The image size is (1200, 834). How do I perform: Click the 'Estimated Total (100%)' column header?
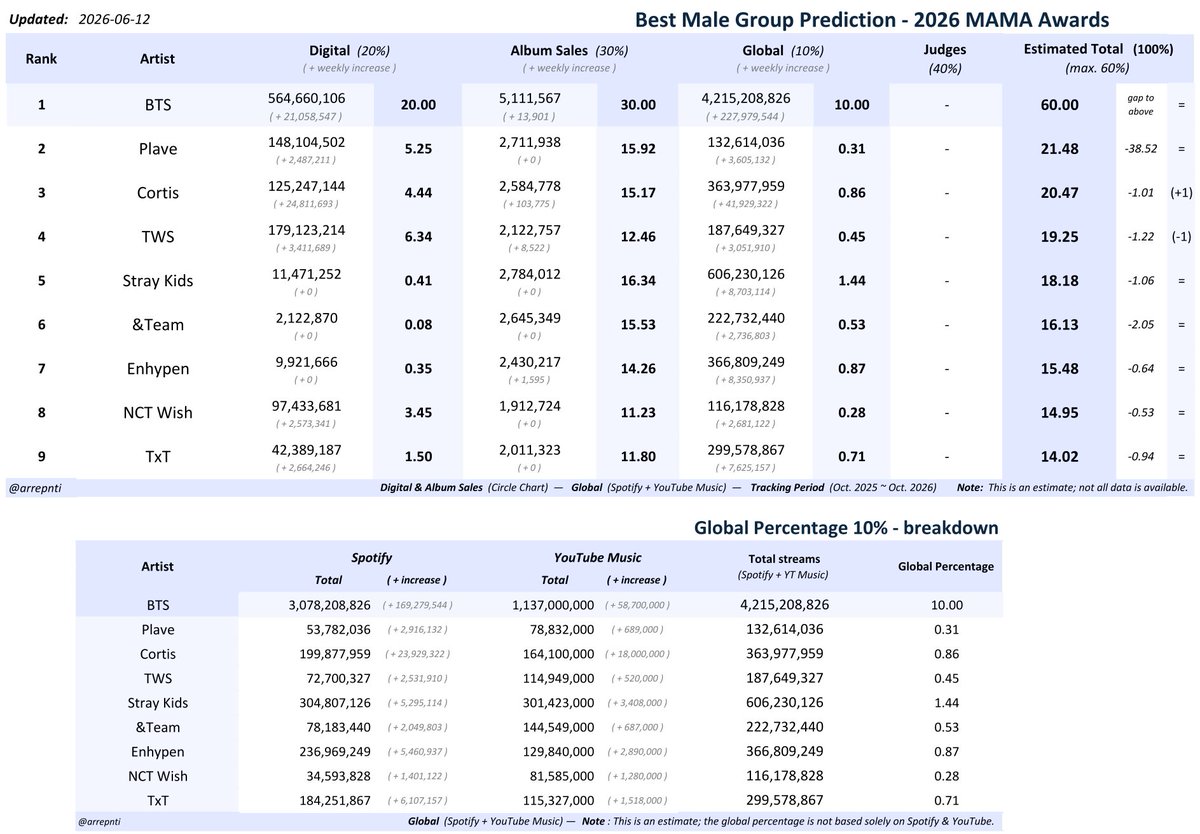1097,50
